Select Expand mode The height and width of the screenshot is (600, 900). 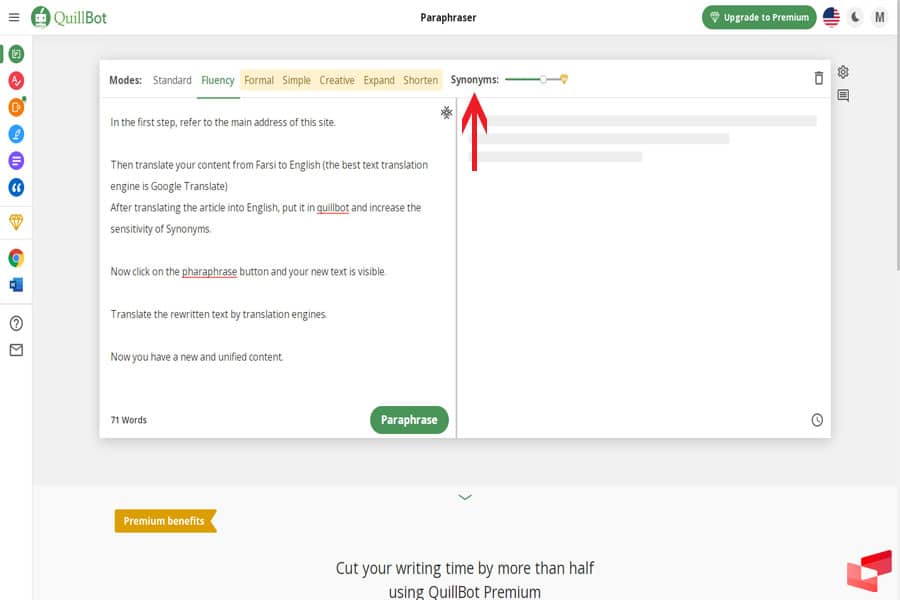coord(379,80)
